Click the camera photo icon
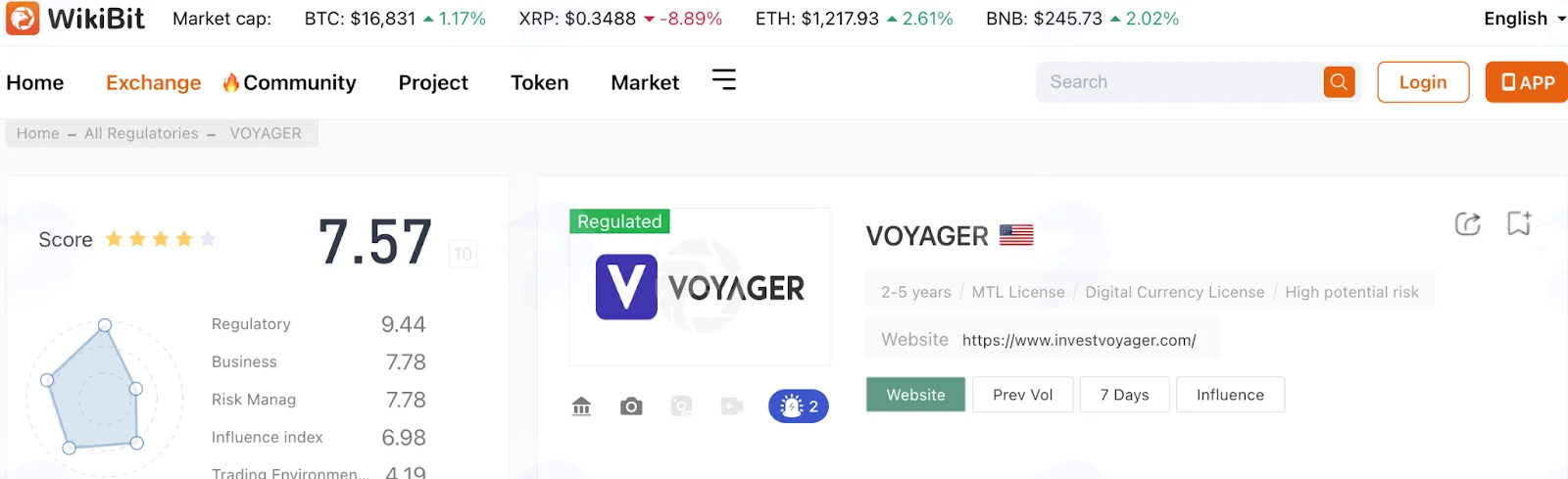Viewport: 1568px width, 479px height. pyautogui.click(x=631, y=406)
